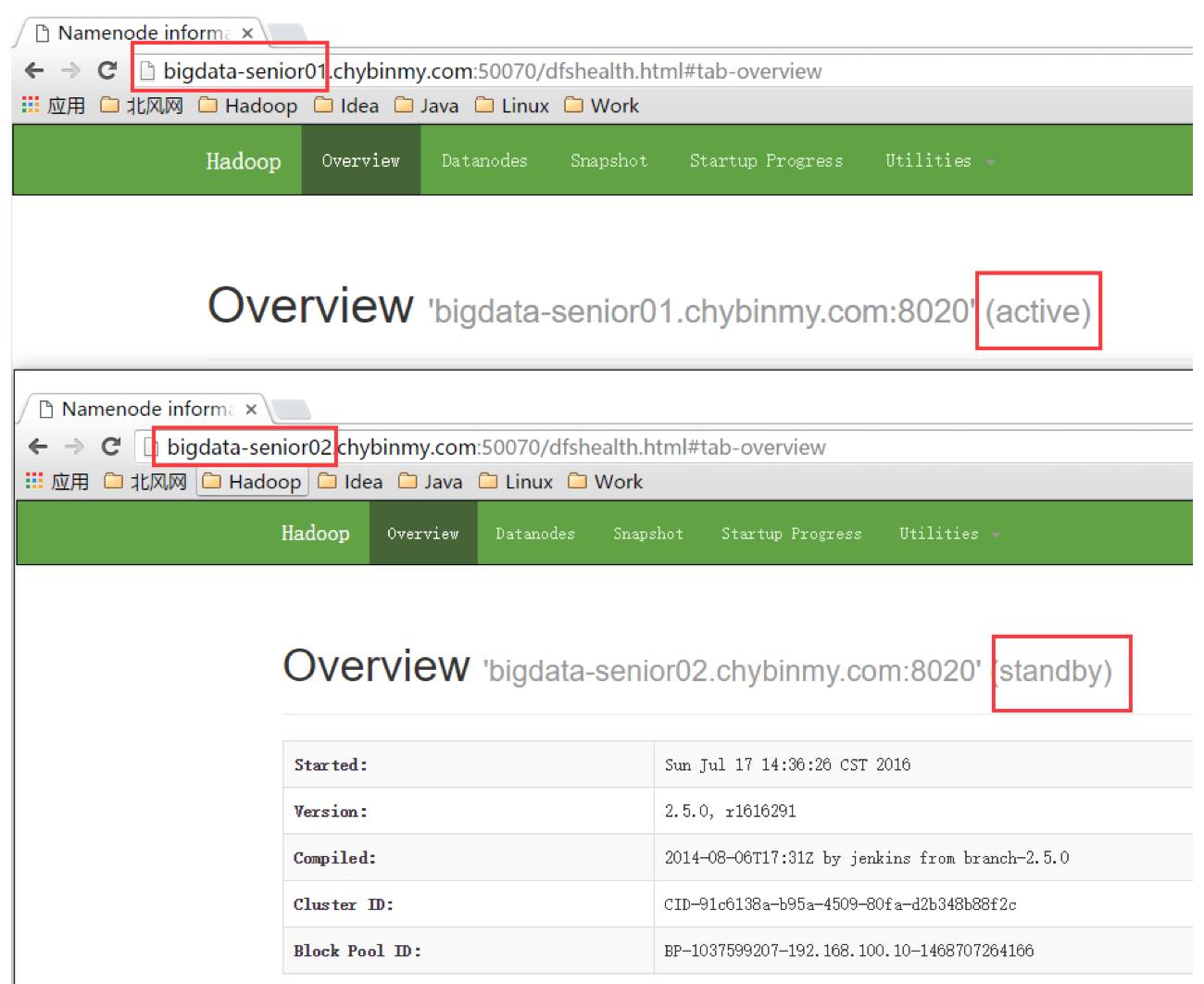Click the (active) status text

tap(1038, 311)
